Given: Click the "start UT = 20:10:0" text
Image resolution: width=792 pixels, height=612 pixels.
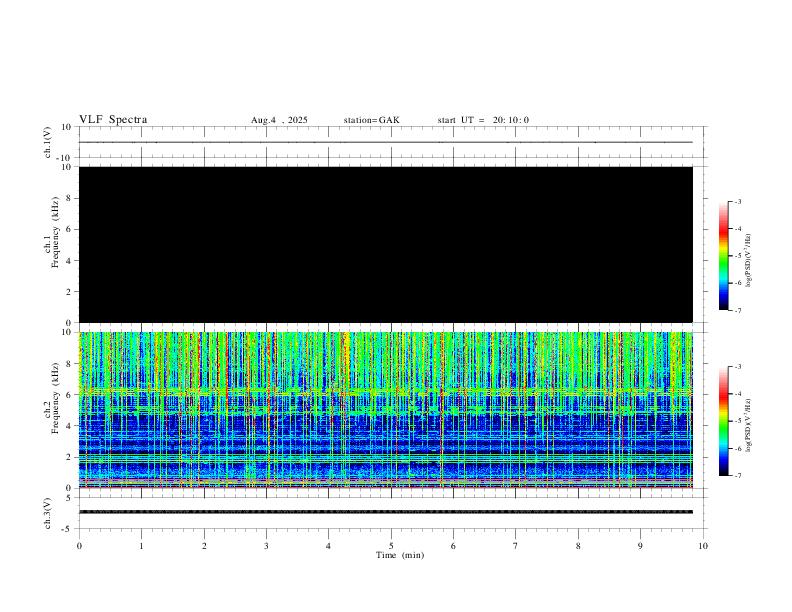Looking at the screenshot, I should coord(483,120).
